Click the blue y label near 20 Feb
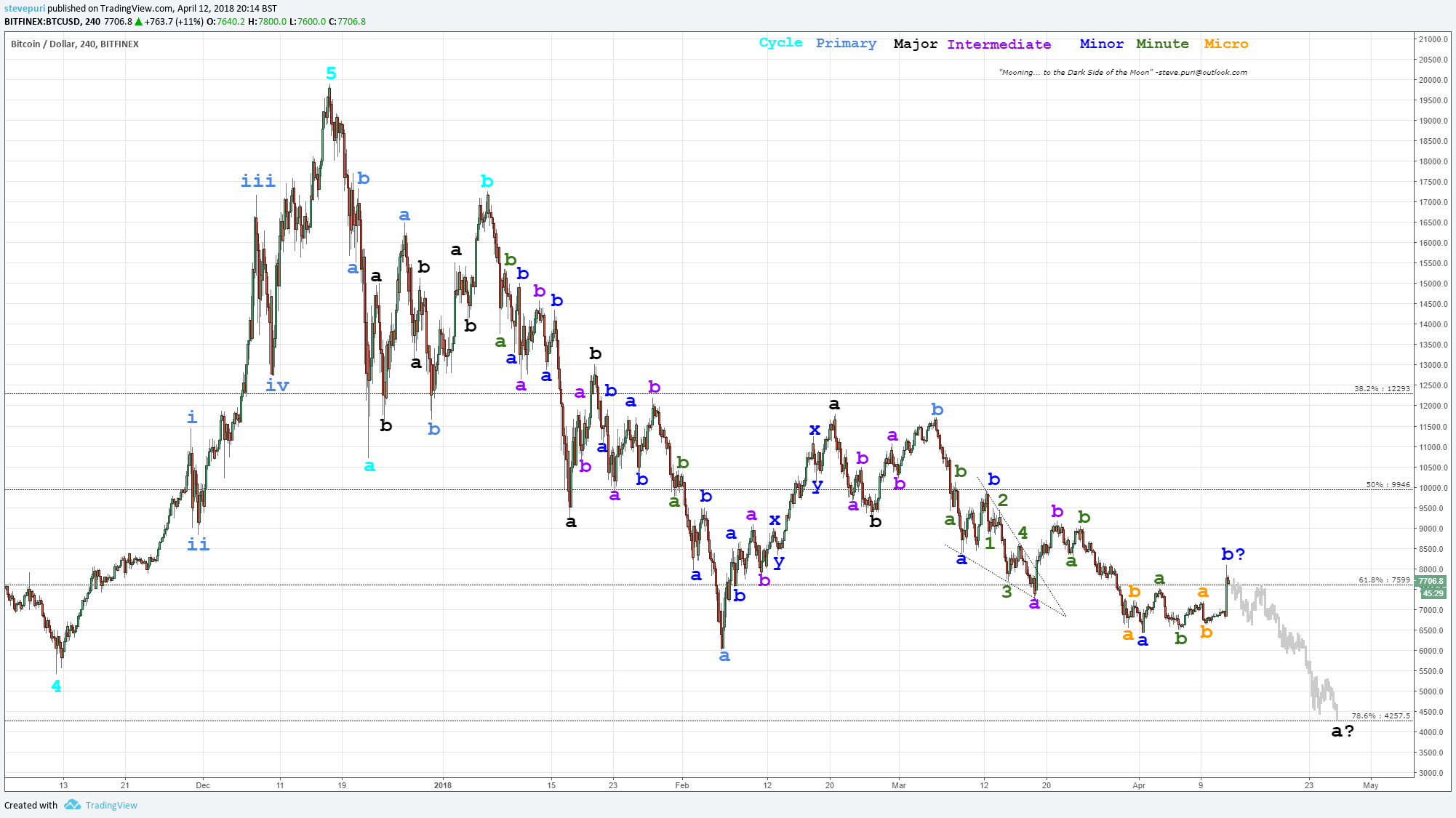1456x818 pixels. (x=817, y=486)
